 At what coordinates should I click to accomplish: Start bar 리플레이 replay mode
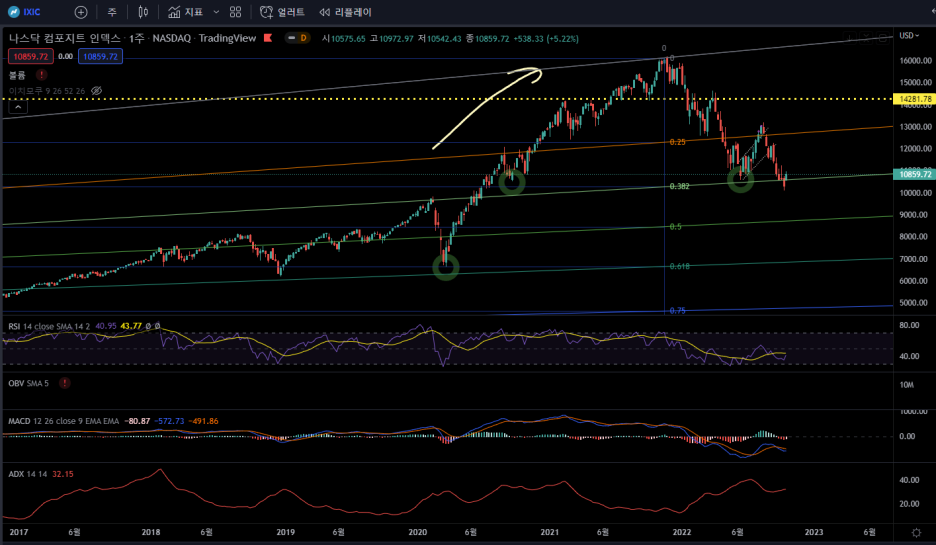345,12
